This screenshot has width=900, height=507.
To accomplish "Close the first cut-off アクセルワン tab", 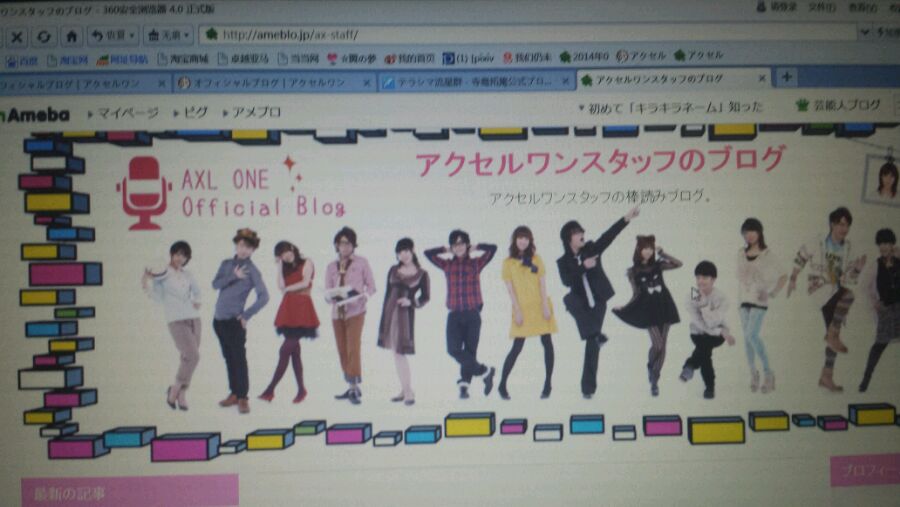I will coord(161,84).
